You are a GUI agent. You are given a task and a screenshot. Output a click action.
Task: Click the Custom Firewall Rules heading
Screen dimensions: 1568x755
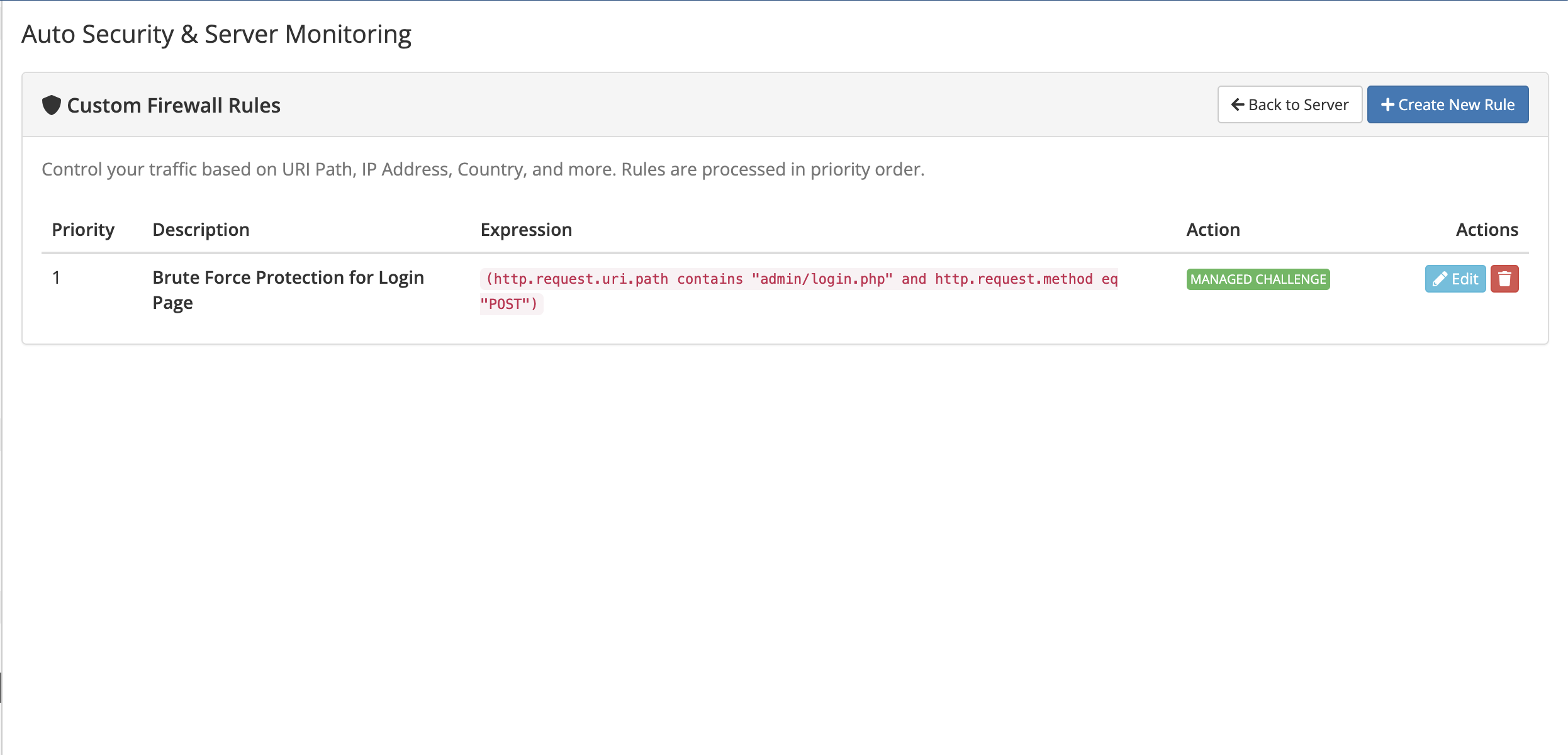click(x=174, y=105)
